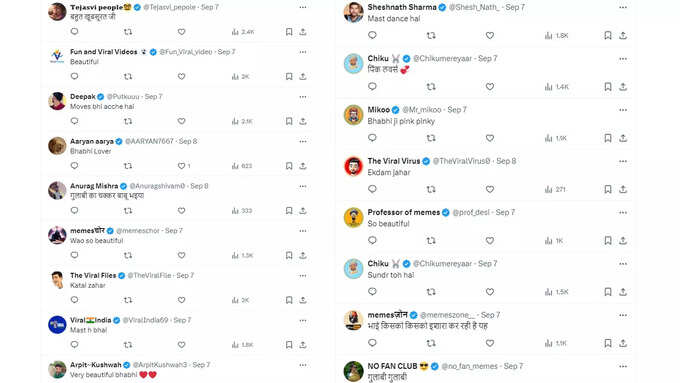
Task: Like Sheshnath Sharma's "Mast dance hai" tweet
Action: click(490, 36)
